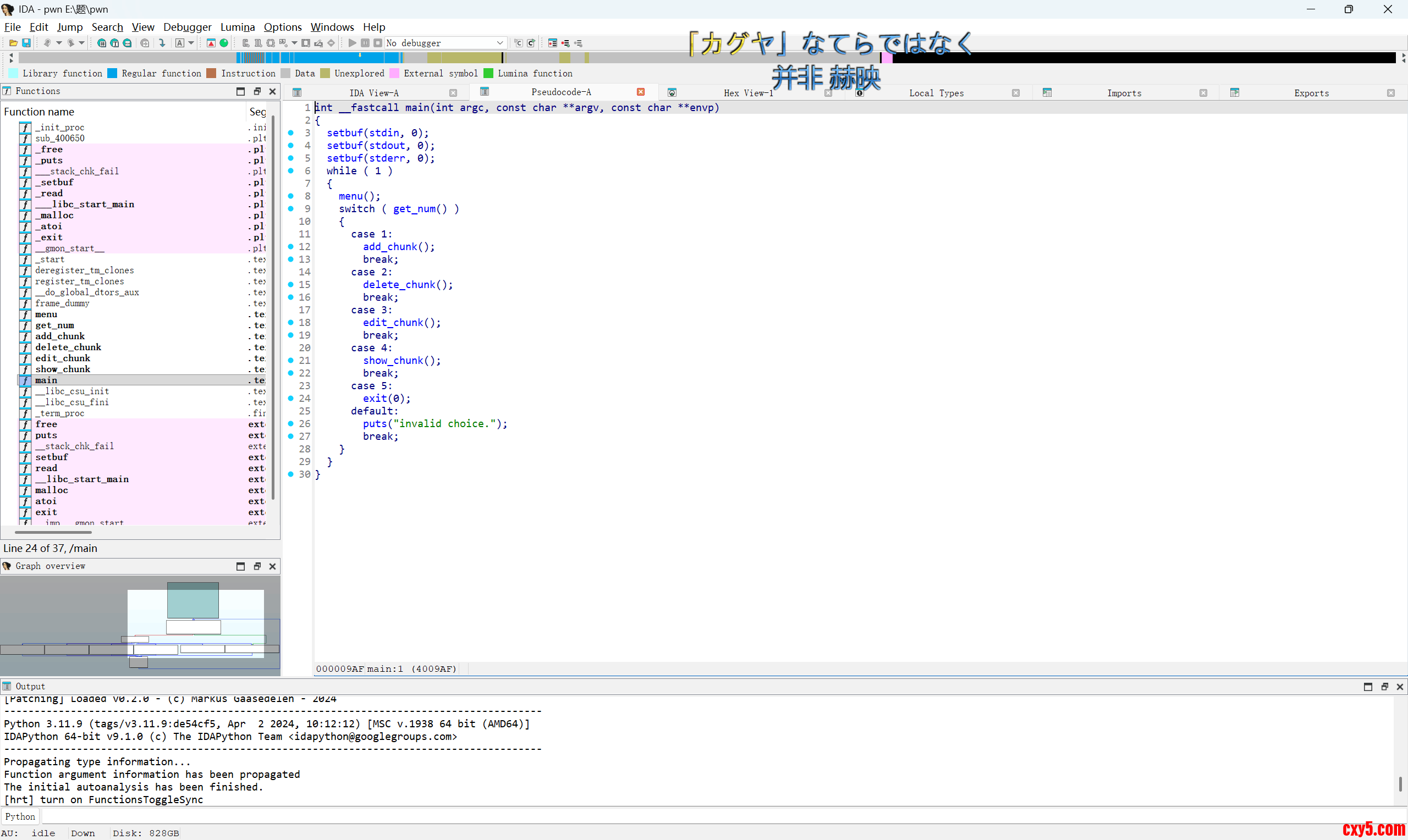Expand the jump back history dropdown arrow
This screenshot has height=840, width=1408.
pos(59,43)
